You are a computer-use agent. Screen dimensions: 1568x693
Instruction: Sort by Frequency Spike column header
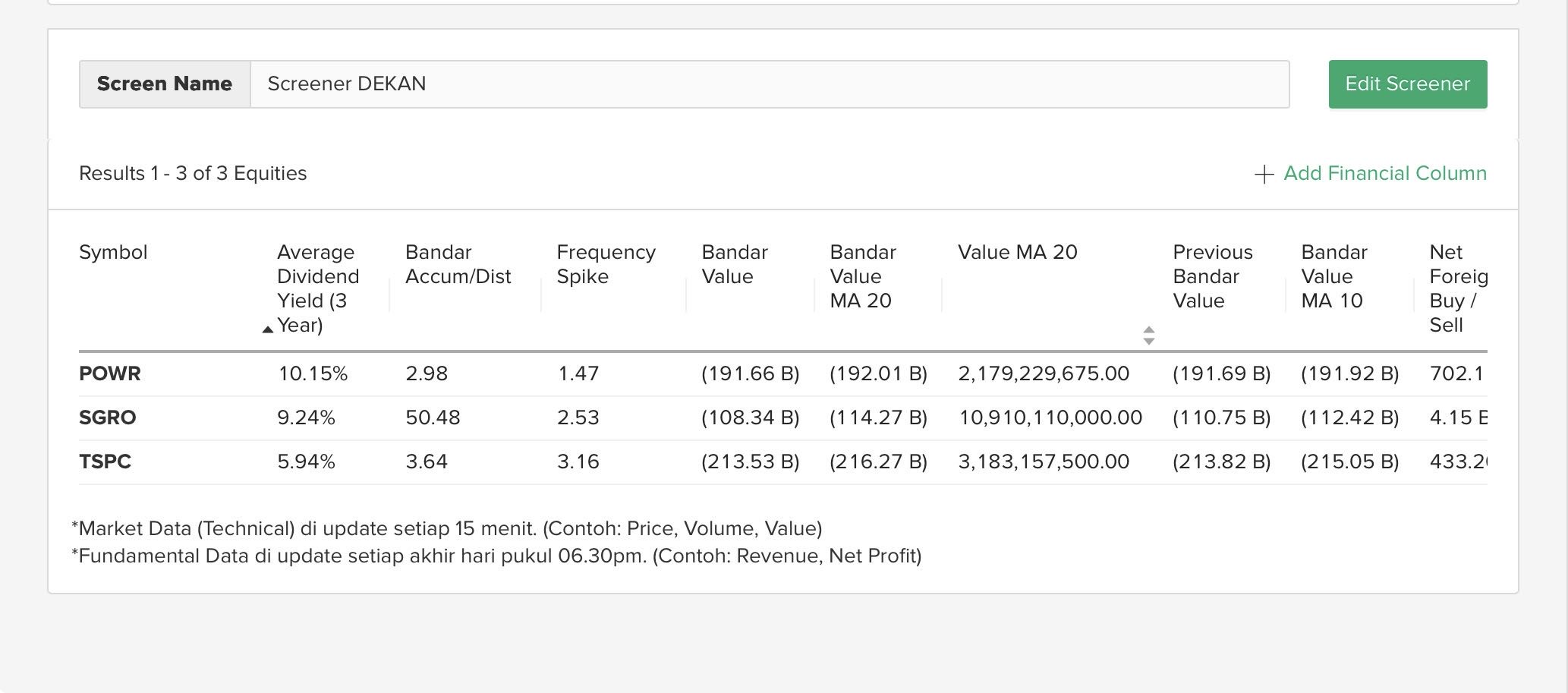pyautogui.click(x=606, y=264)
